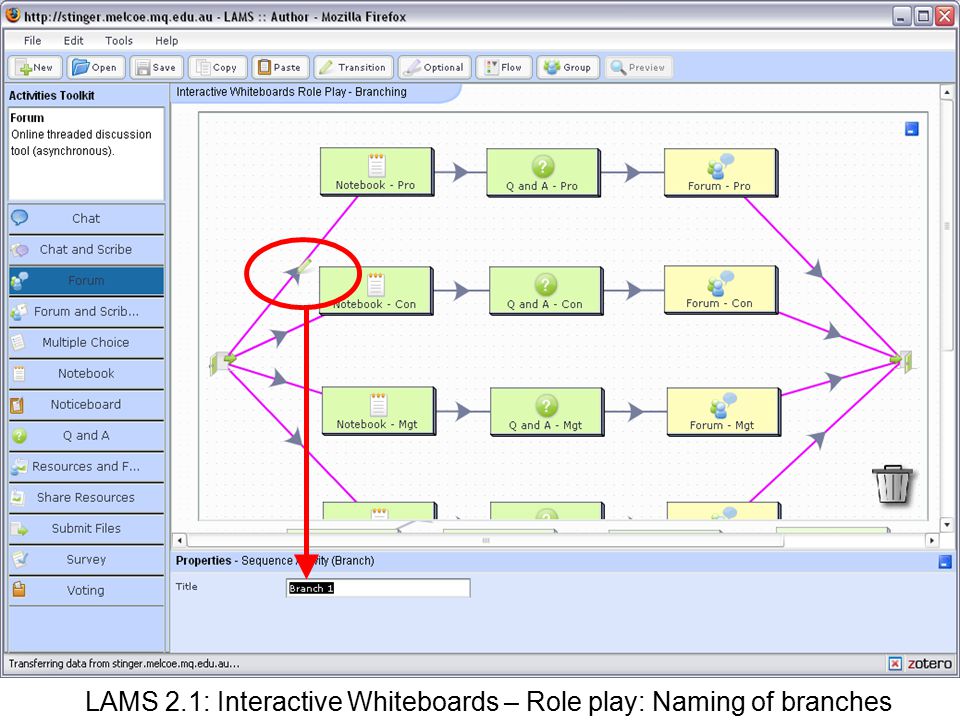Open the Help menu

(x=167, y=40)
